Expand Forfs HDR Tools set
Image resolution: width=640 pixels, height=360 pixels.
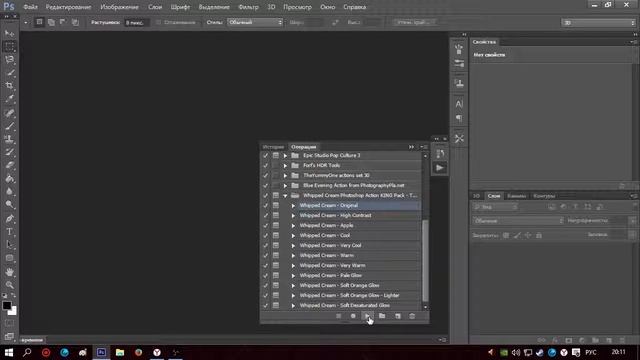(285, 165)
